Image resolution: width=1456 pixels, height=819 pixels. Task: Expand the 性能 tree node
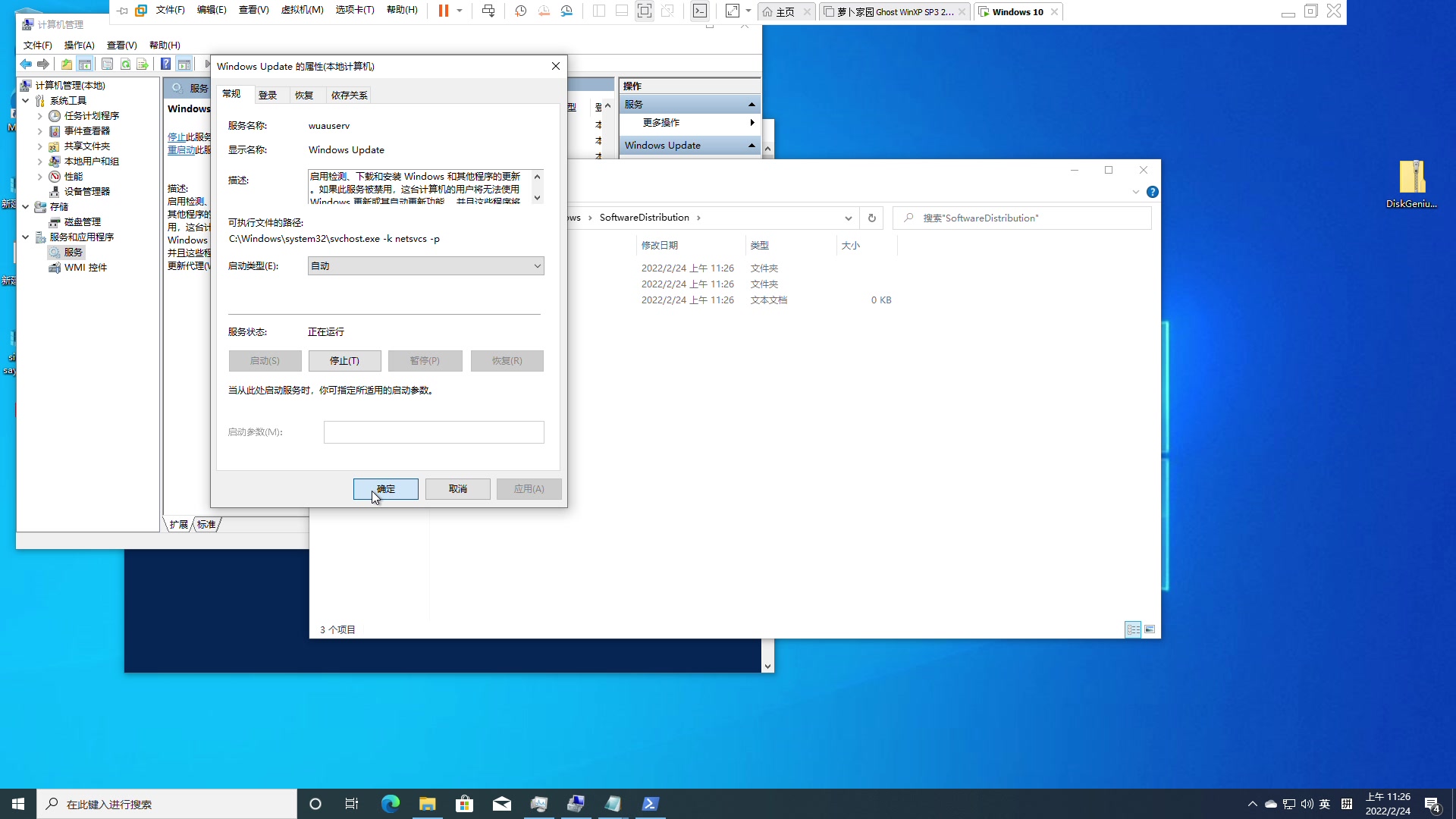coord(40,177)
